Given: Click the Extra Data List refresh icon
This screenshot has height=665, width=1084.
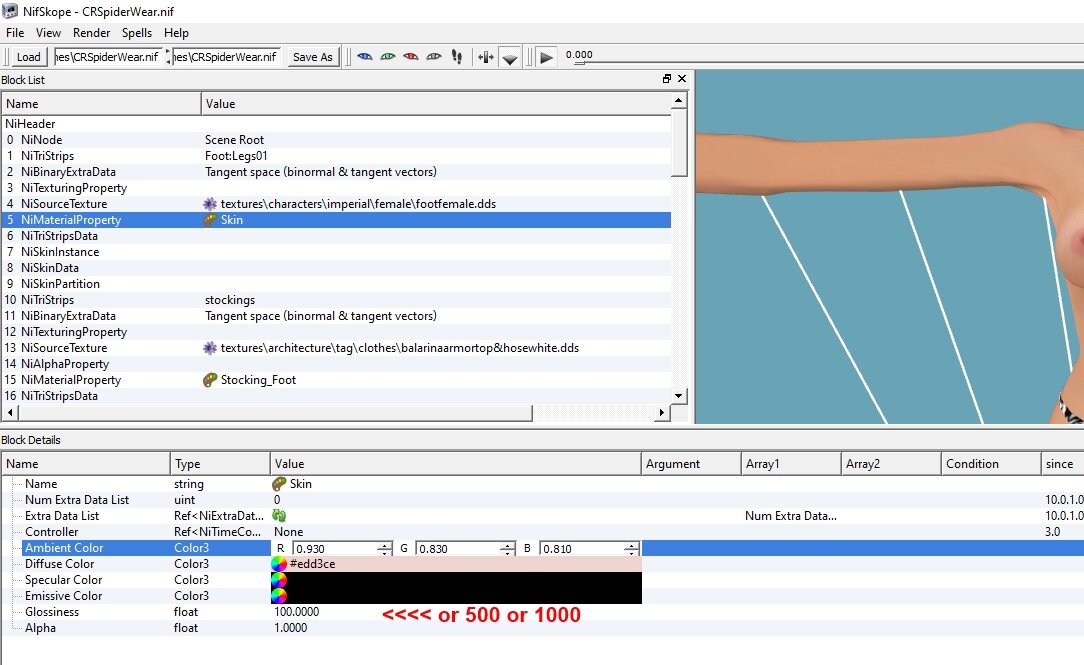Looking at the screenshot, I should (279, 516).
